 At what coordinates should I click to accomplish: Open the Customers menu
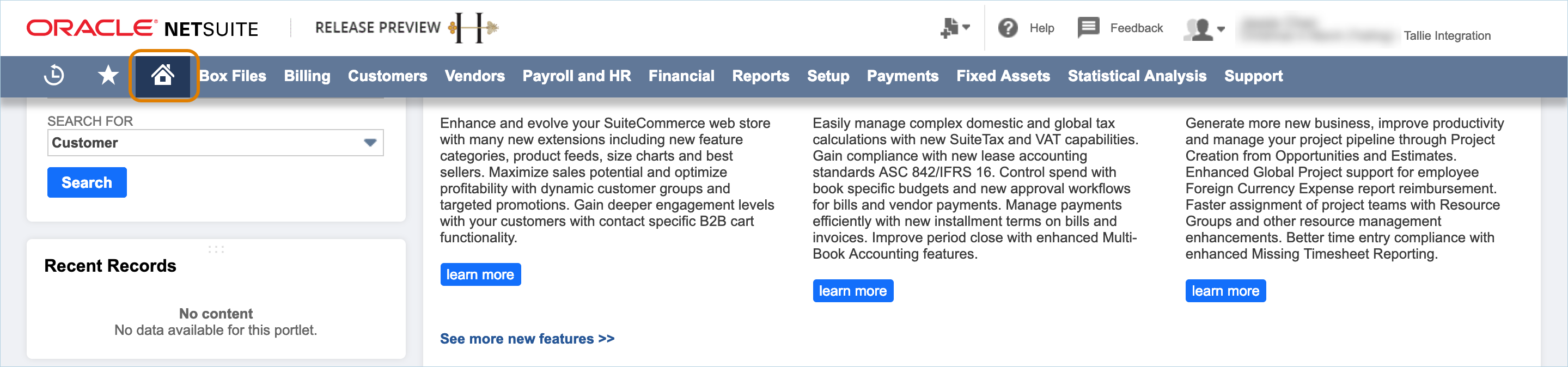click(x=387, y=76)
